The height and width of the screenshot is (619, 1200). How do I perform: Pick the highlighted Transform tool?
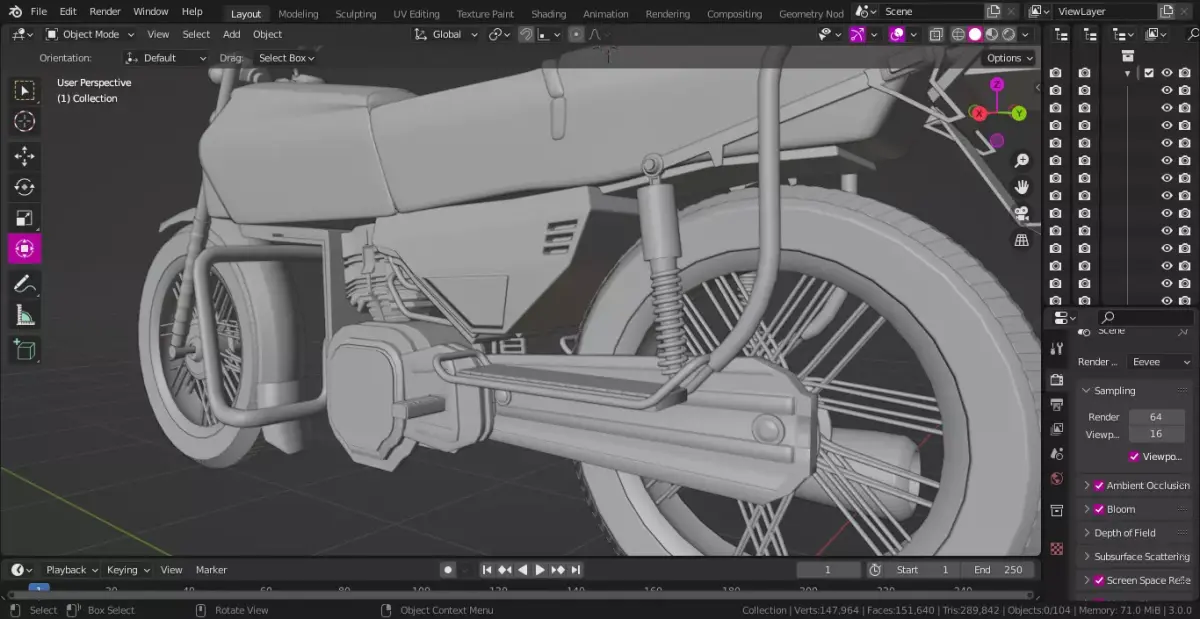[25, 249]
